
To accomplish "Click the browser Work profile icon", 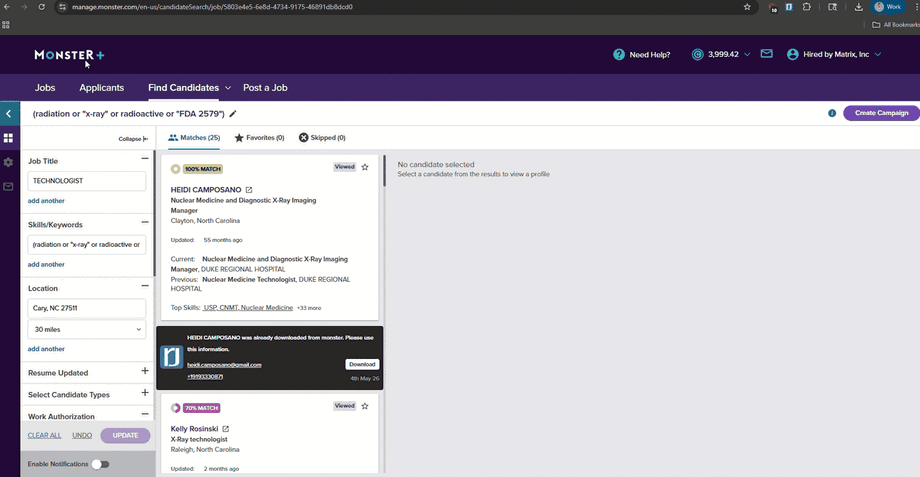I will pos(887,7).
